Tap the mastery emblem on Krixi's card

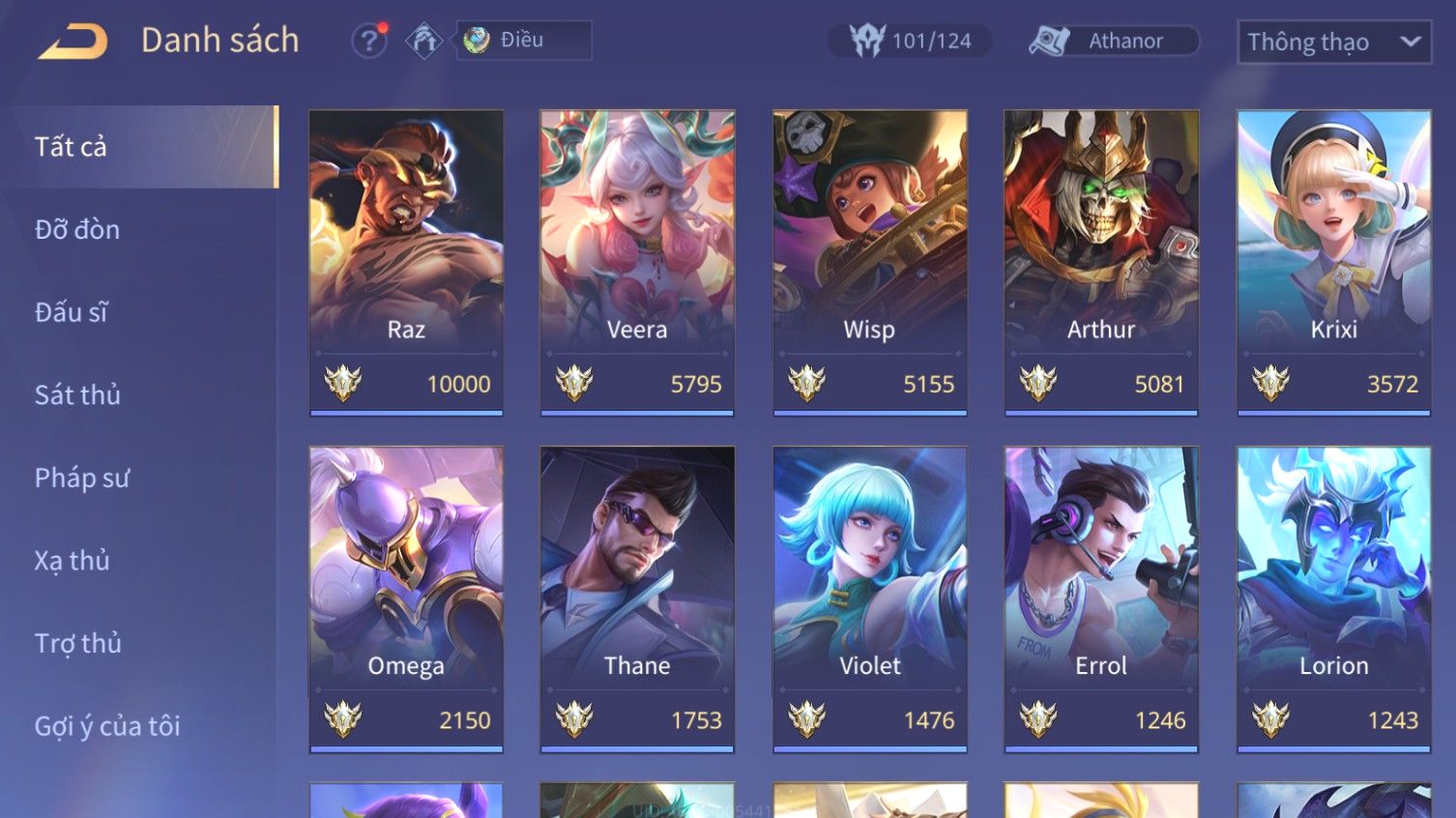click(x=1270, y=383)
